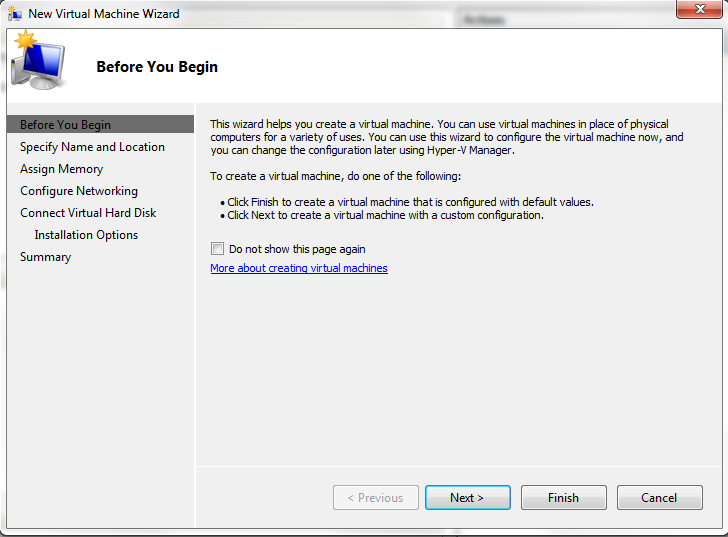The width and height of the screenshot is (728, 537).
Task: Click the 'Click Next to create' bullet text
Action: click(385, 215)
